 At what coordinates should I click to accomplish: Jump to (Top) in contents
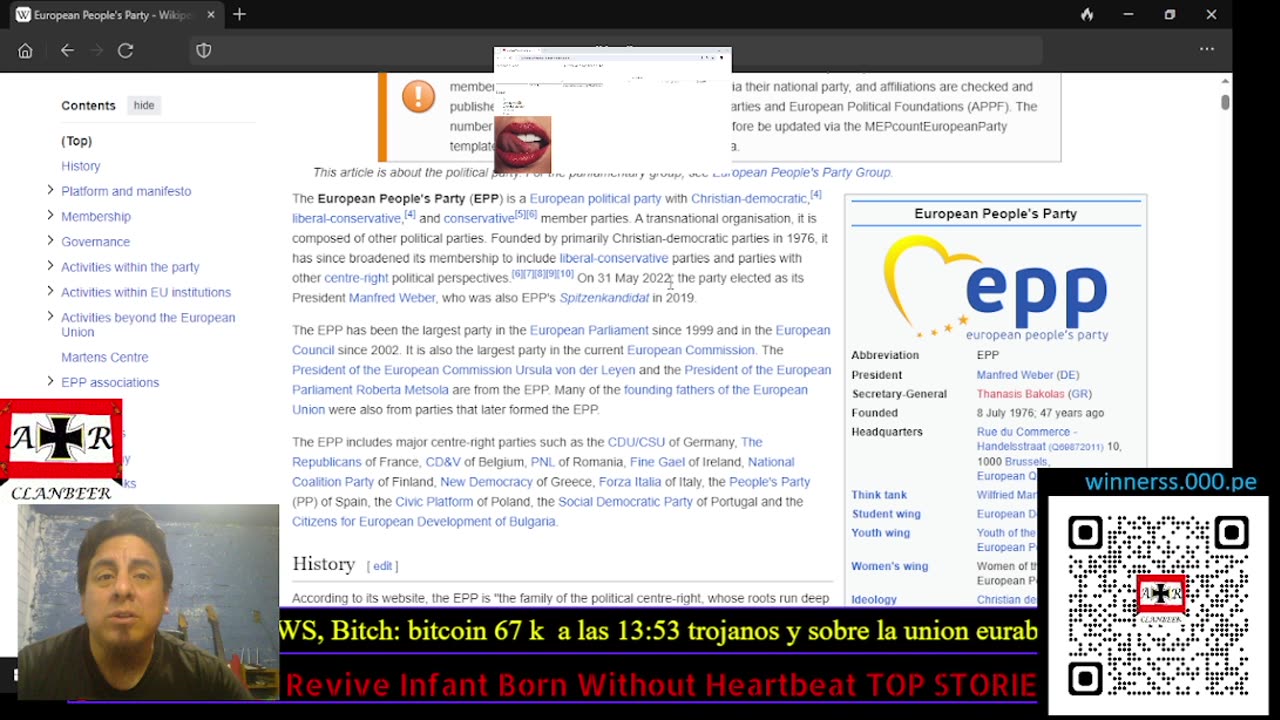coord(76,141)
